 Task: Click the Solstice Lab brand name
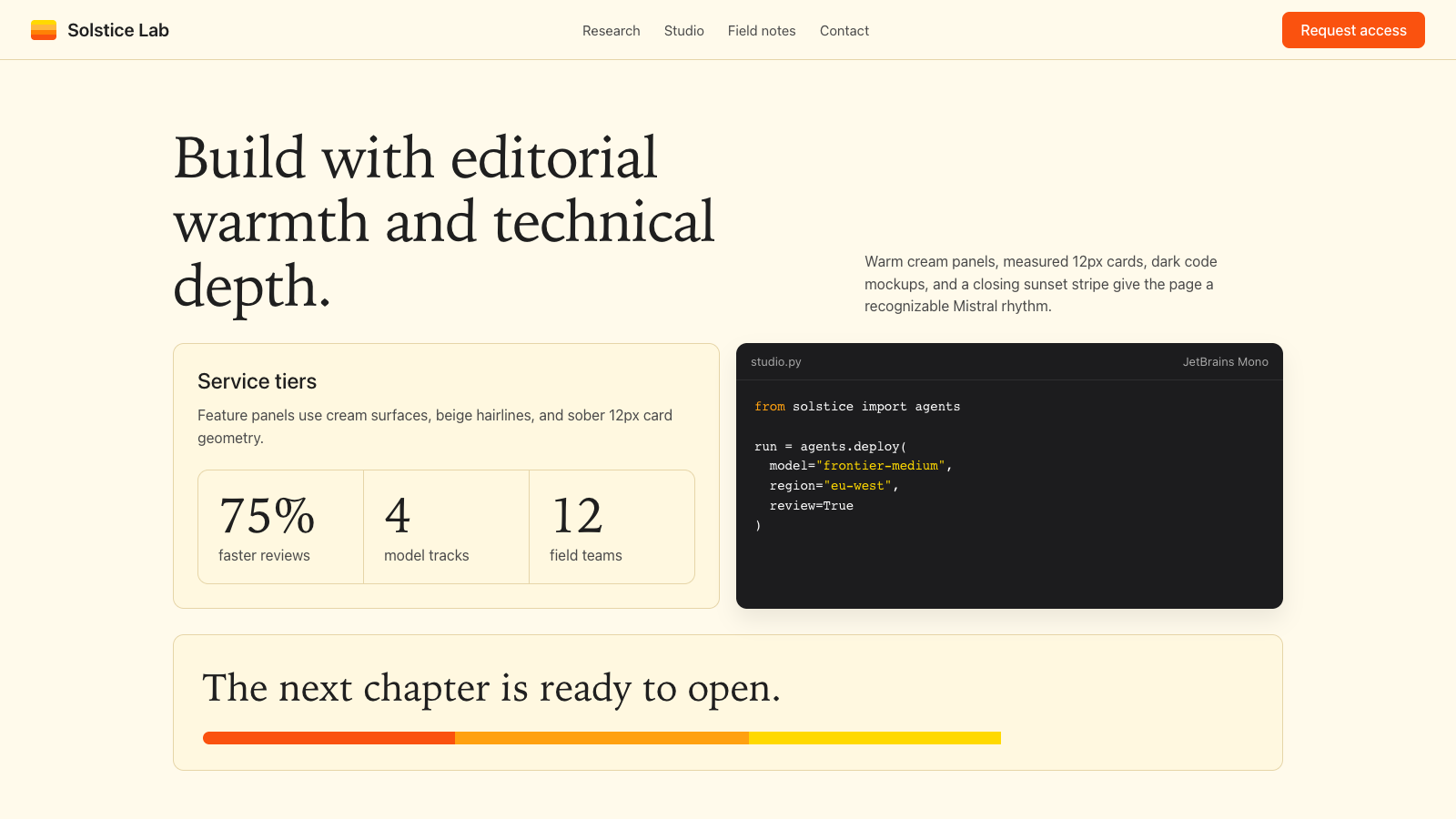[x=118, y=30]
